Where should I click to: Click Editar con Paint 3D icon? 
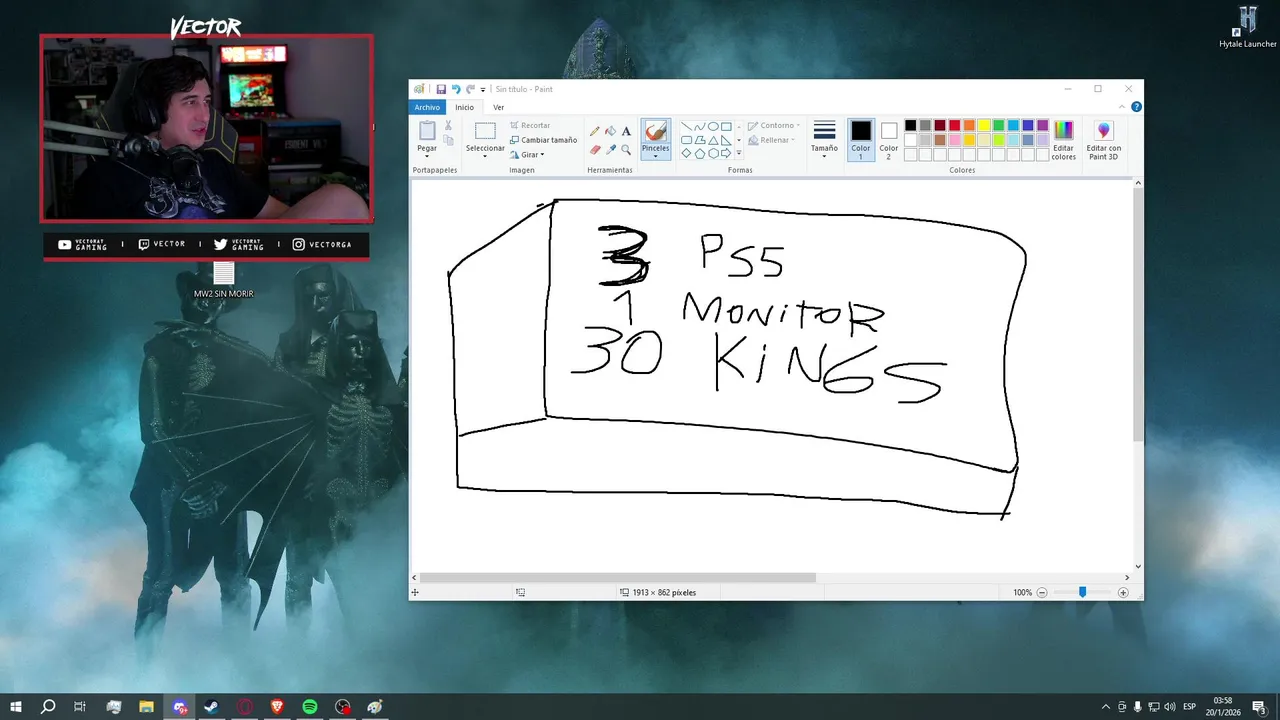[1104, 131]
